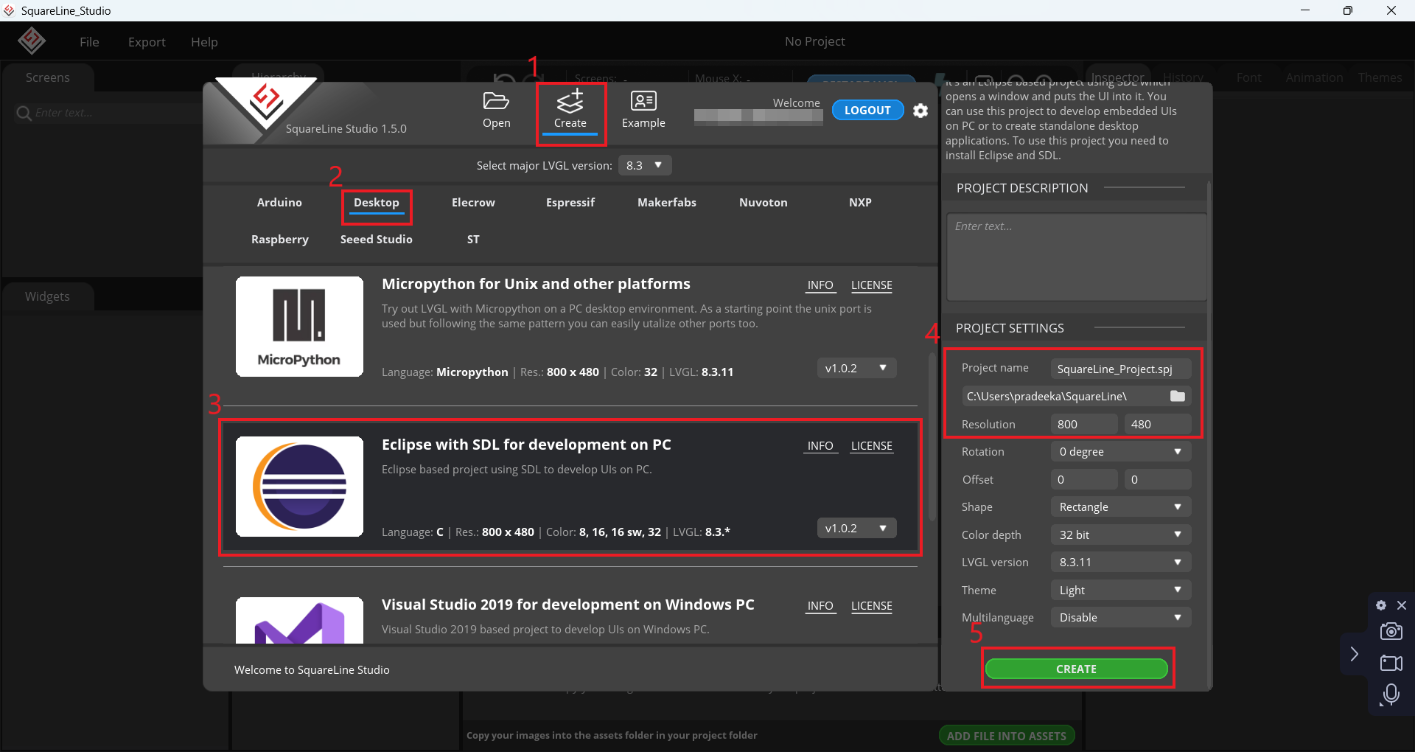Open INFO link for Eclipse with SDL
1415x752 pixels.
[x=820, y=445]
